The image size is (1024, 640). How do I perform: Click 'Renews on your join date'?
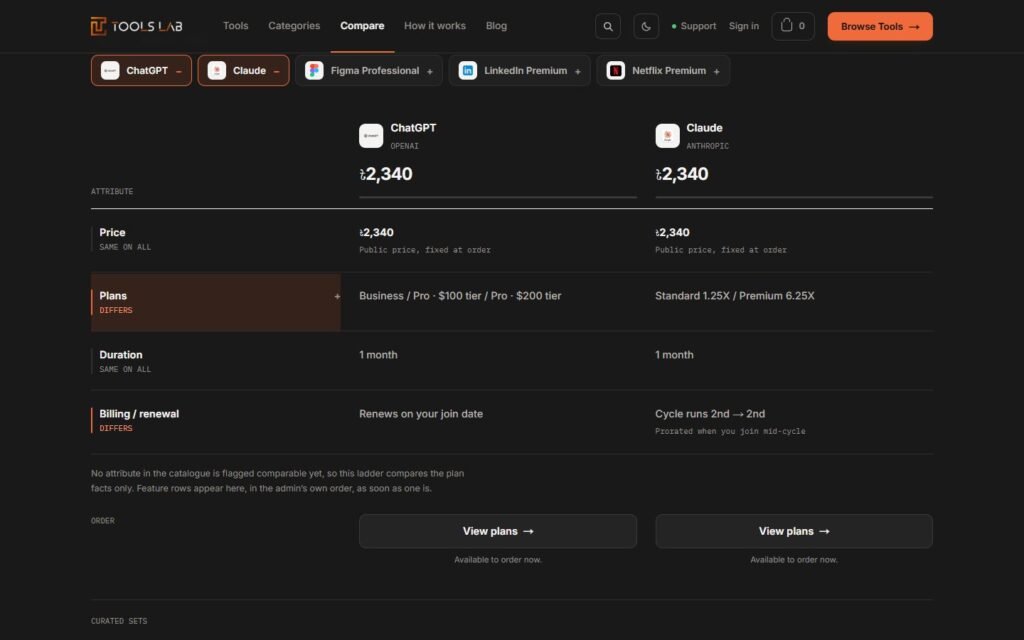pos(421,413)
